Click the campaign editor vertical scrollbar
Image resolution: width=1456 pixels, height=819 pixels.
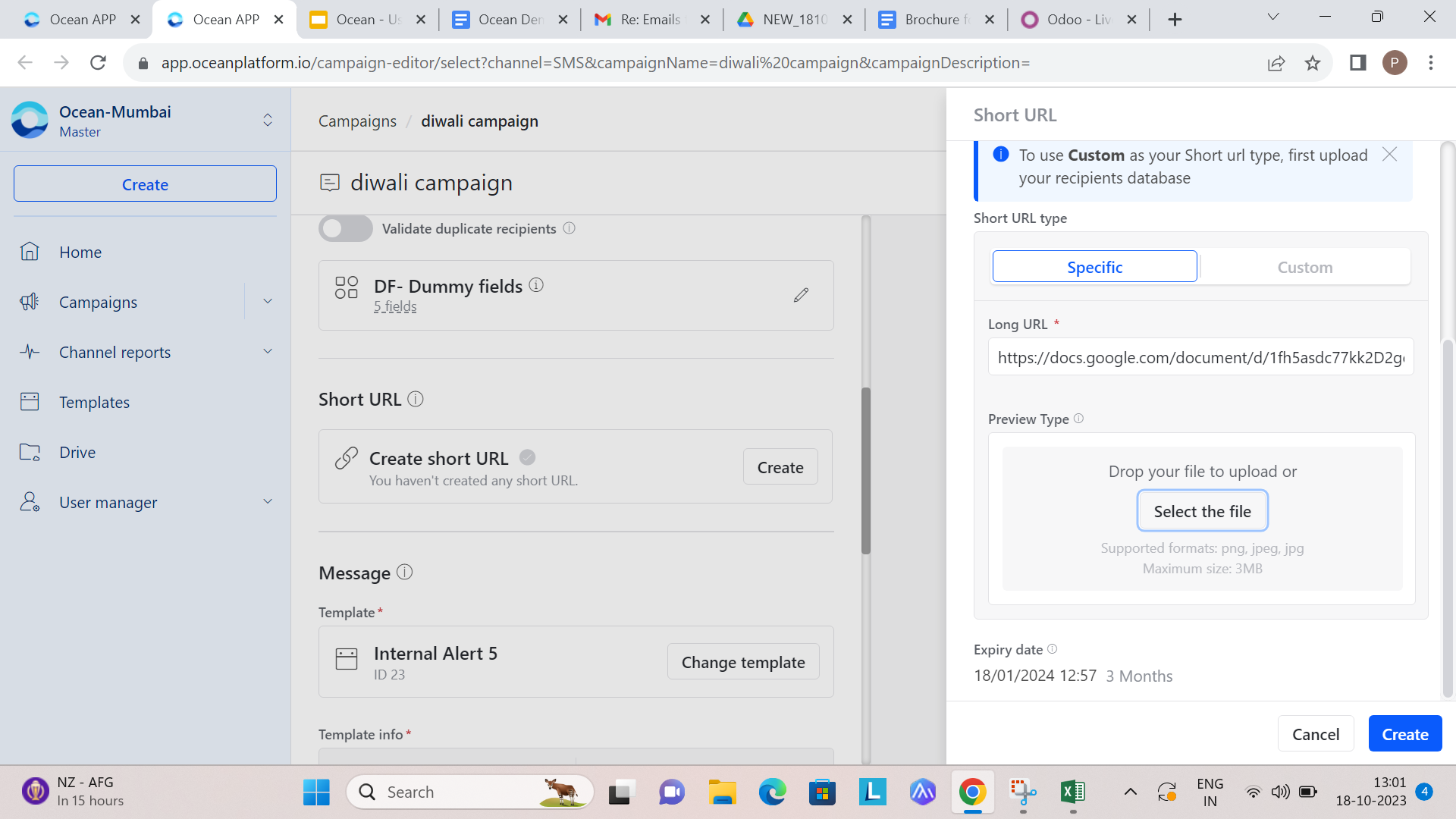[865, 470]
